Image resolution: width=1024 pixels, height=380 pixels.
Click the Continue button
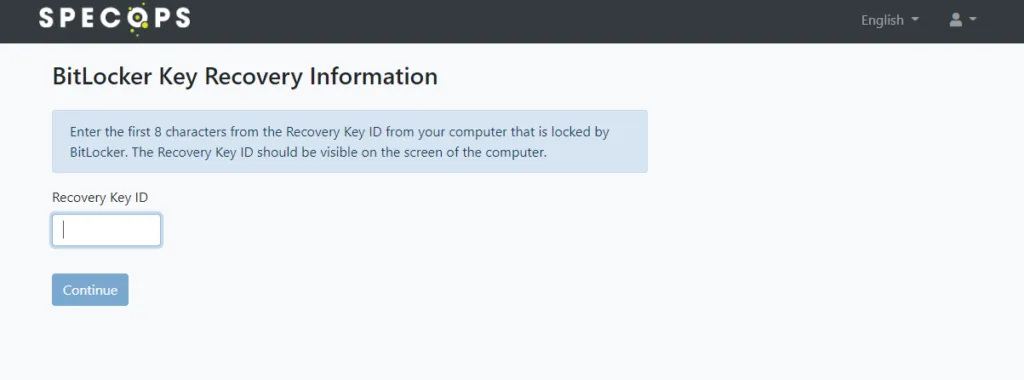pos(90,290)
